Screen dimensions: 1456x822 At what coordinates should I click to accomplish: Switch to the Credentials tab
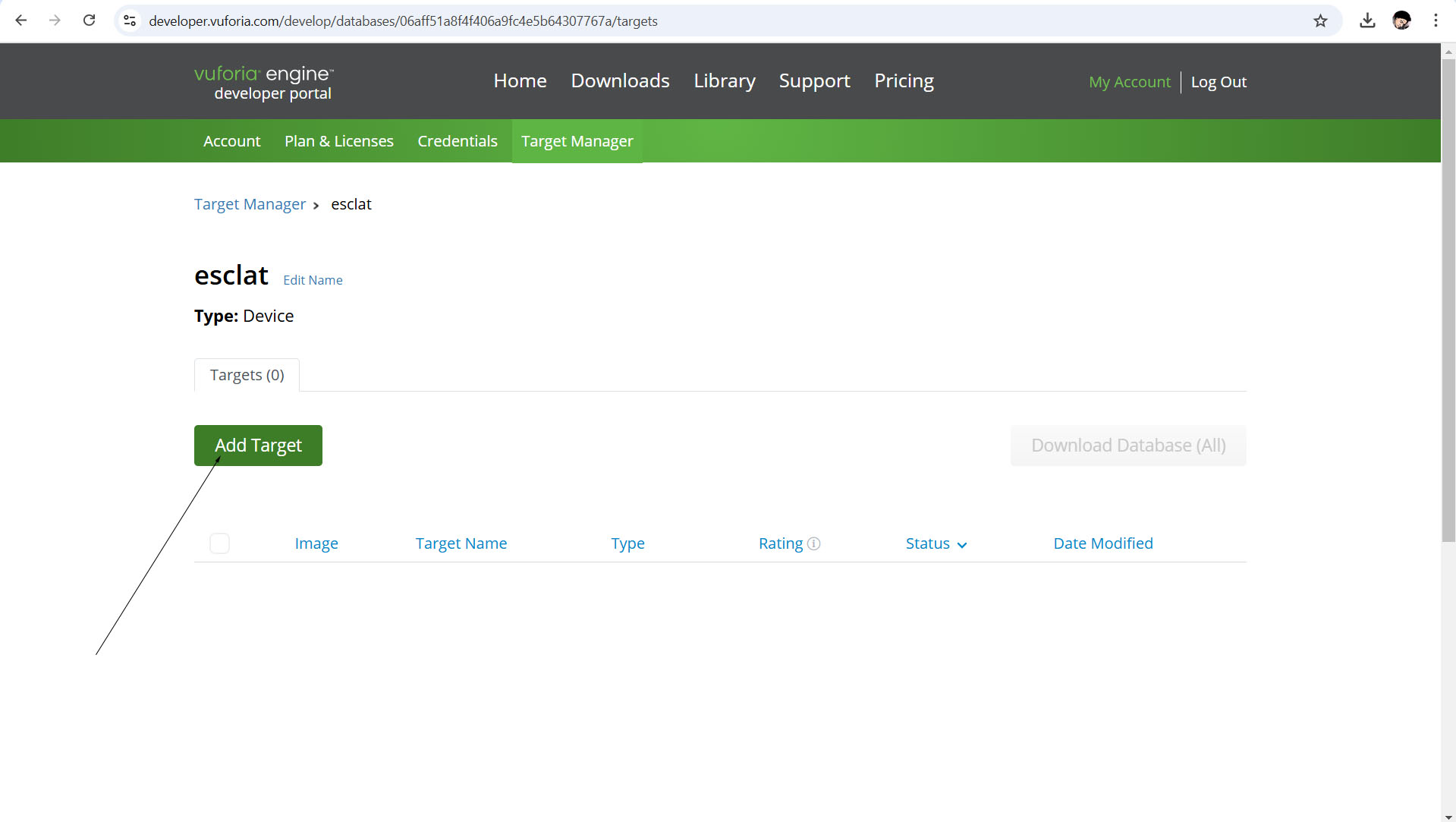point(457,141)
